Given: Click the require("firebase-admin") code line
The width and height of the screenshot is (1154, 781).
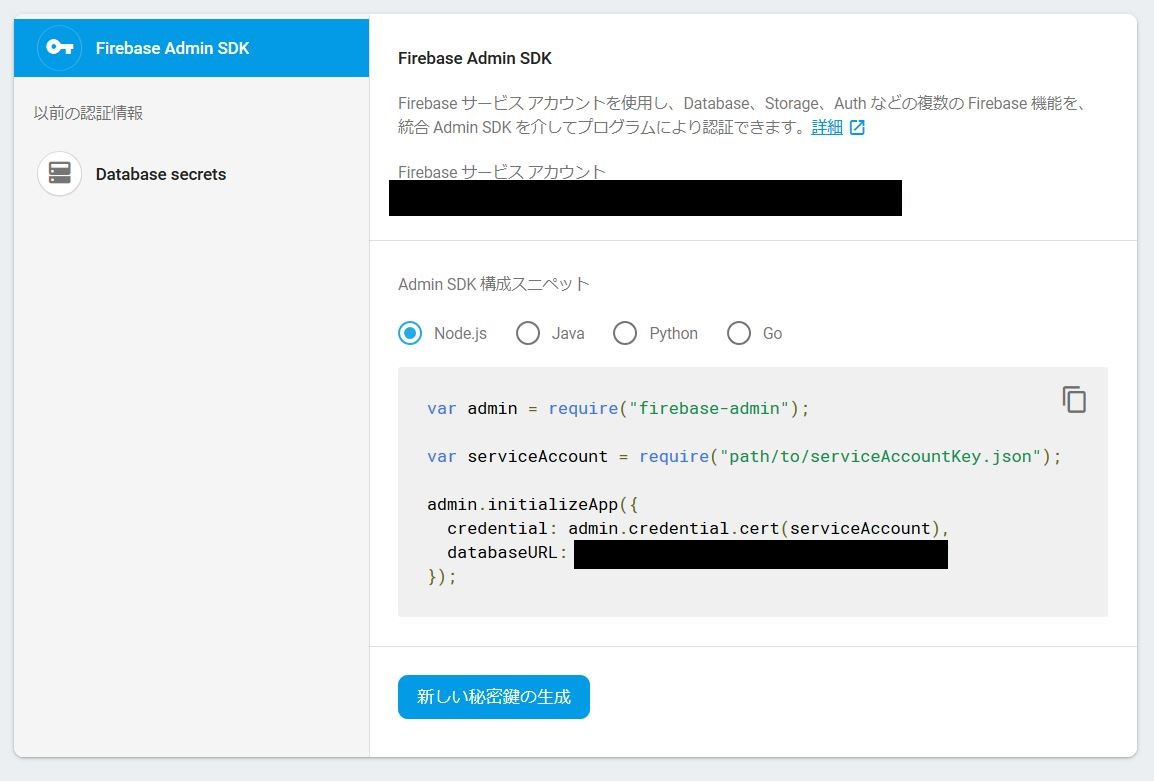Looking at the screenshot, I should coord(617,409).
